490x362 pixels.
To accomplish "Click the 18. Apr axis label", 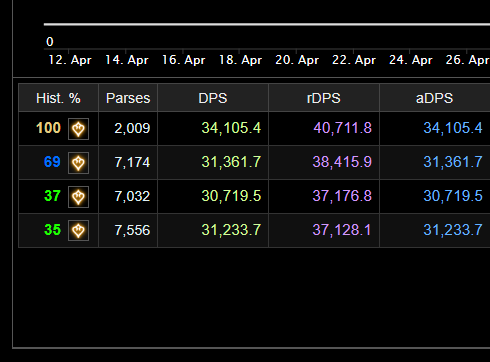I will tap(240, 60).
